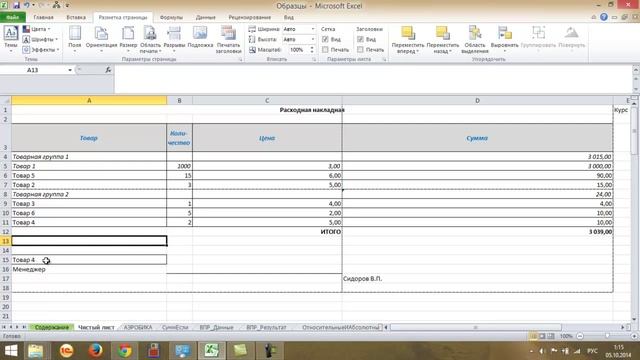Switch to the Formulas (Формулы) tab
Image resolution: width=640 pixels, height=360 pixels.
pyautogui.click(x=171, y=17)
